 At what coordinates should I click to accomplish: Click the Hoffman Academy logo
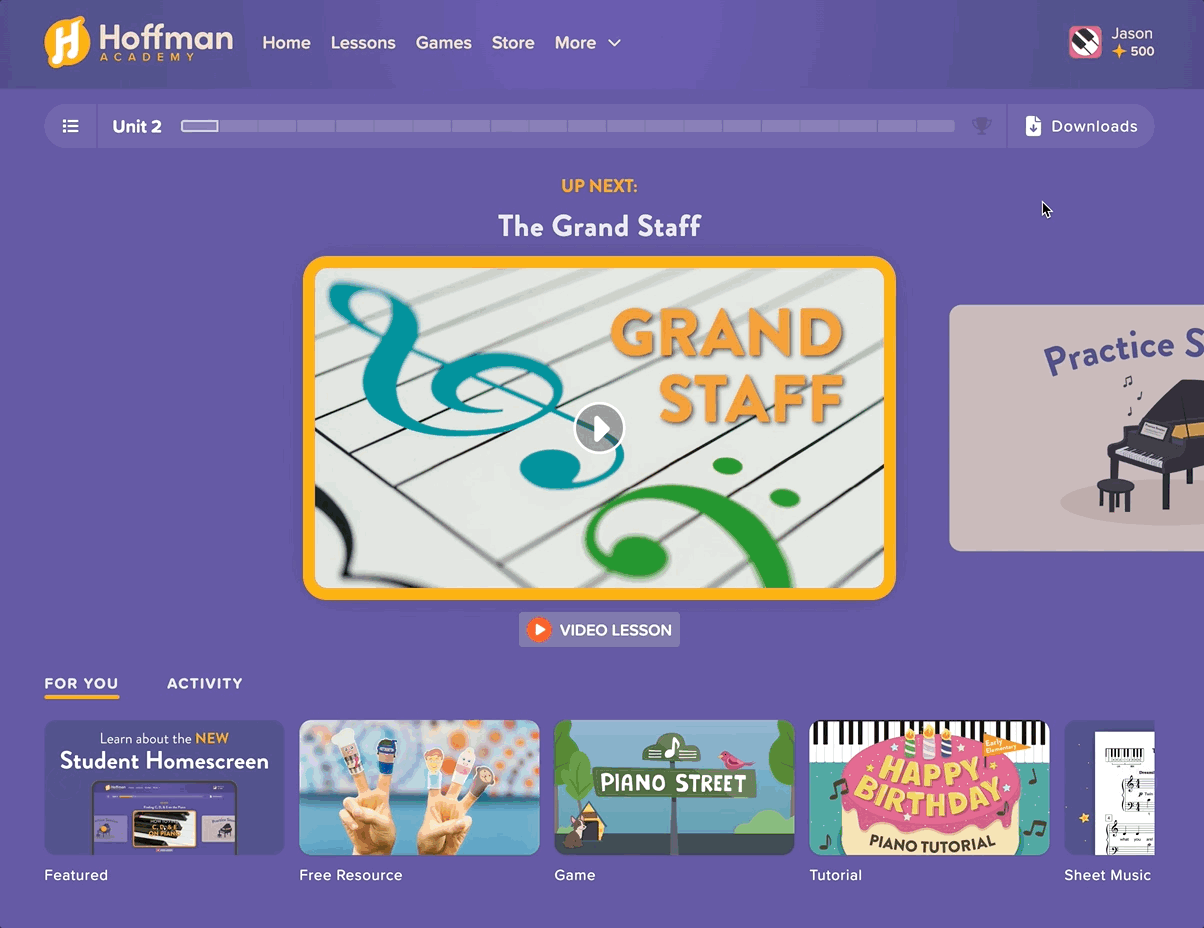pos(139,42)
